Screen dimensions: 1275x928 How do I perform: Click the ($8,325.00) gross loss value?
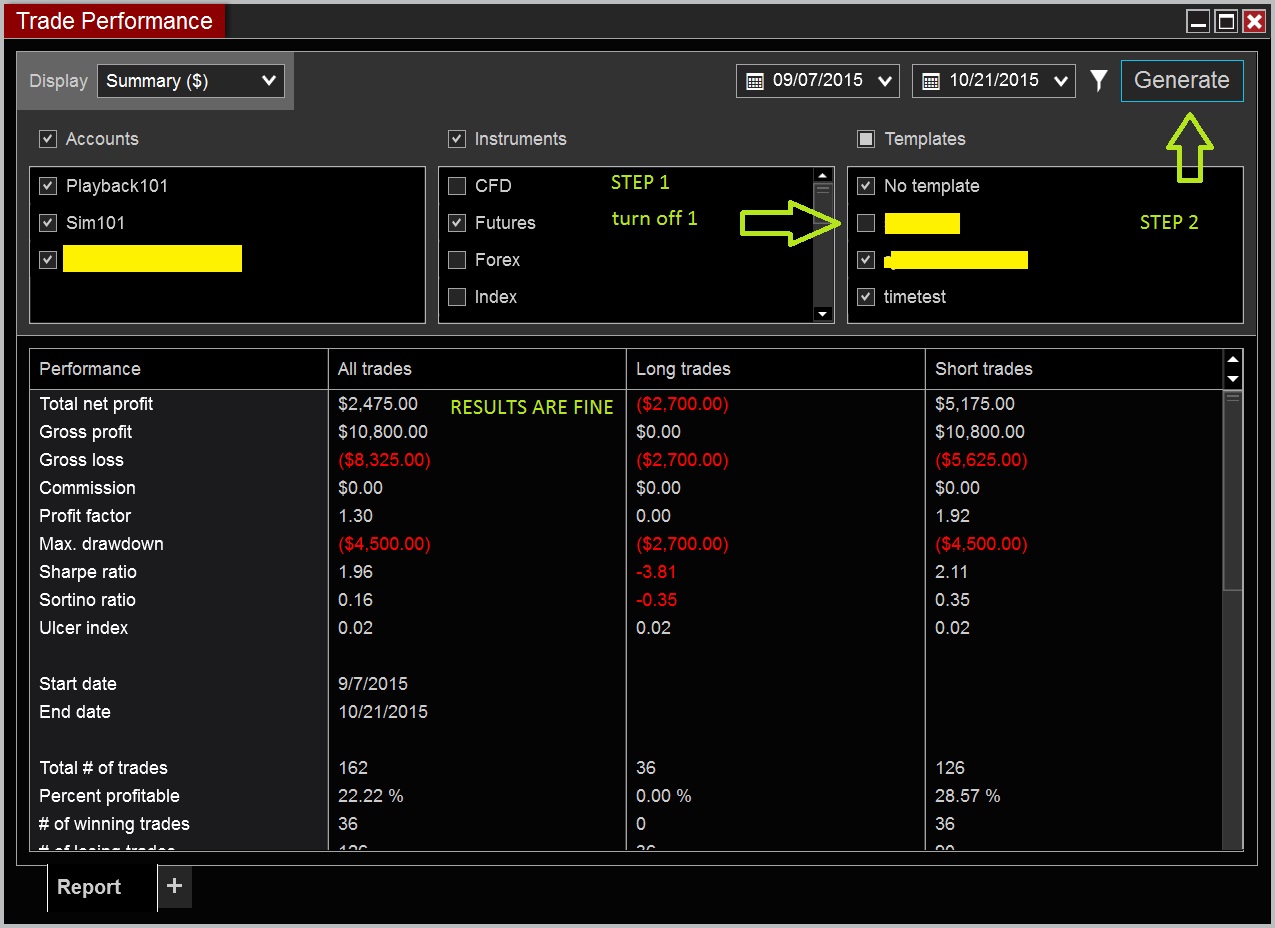pos(384,460)
